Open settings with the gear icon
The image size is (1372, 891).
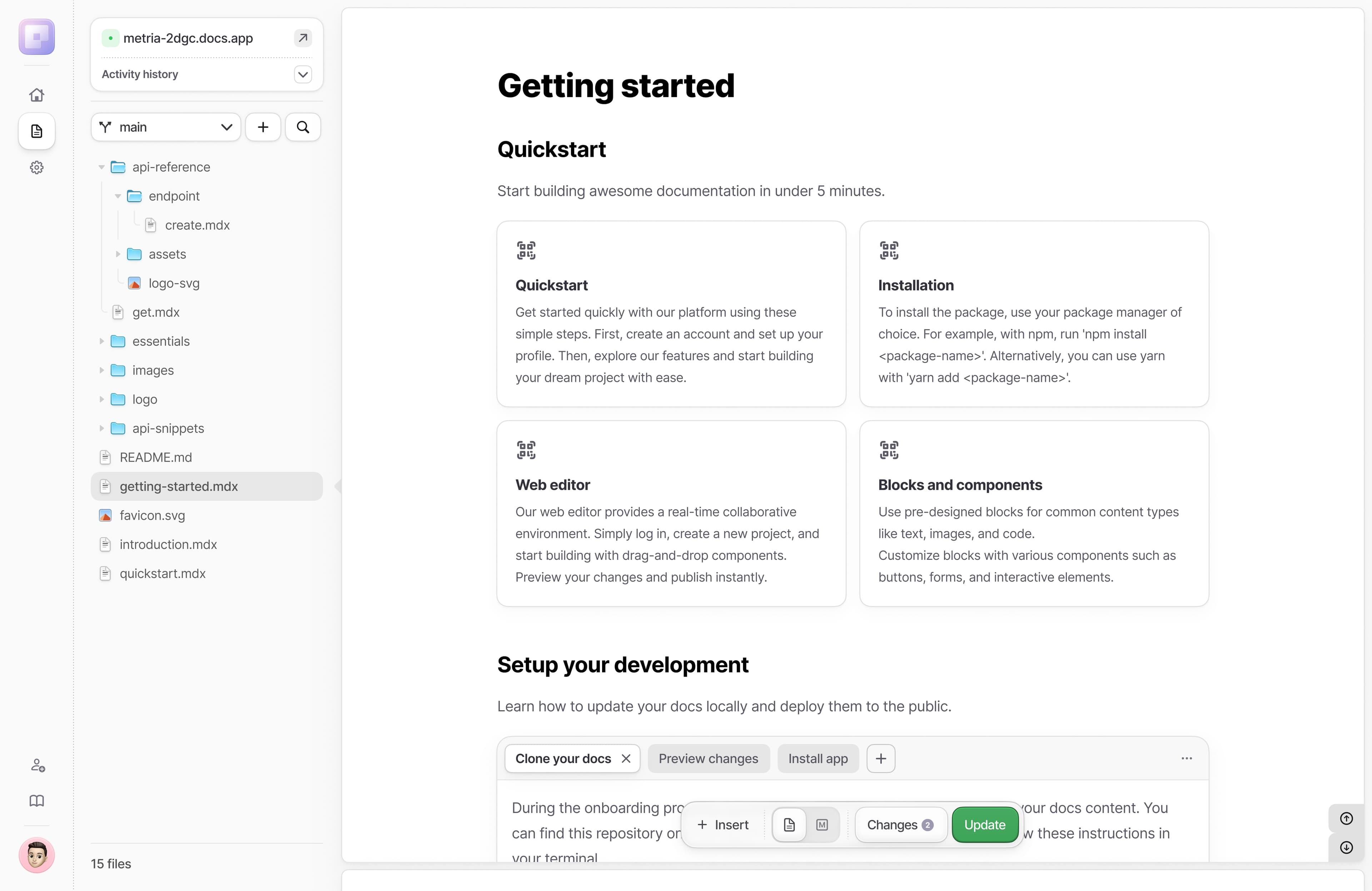click(x=36, y=167)
